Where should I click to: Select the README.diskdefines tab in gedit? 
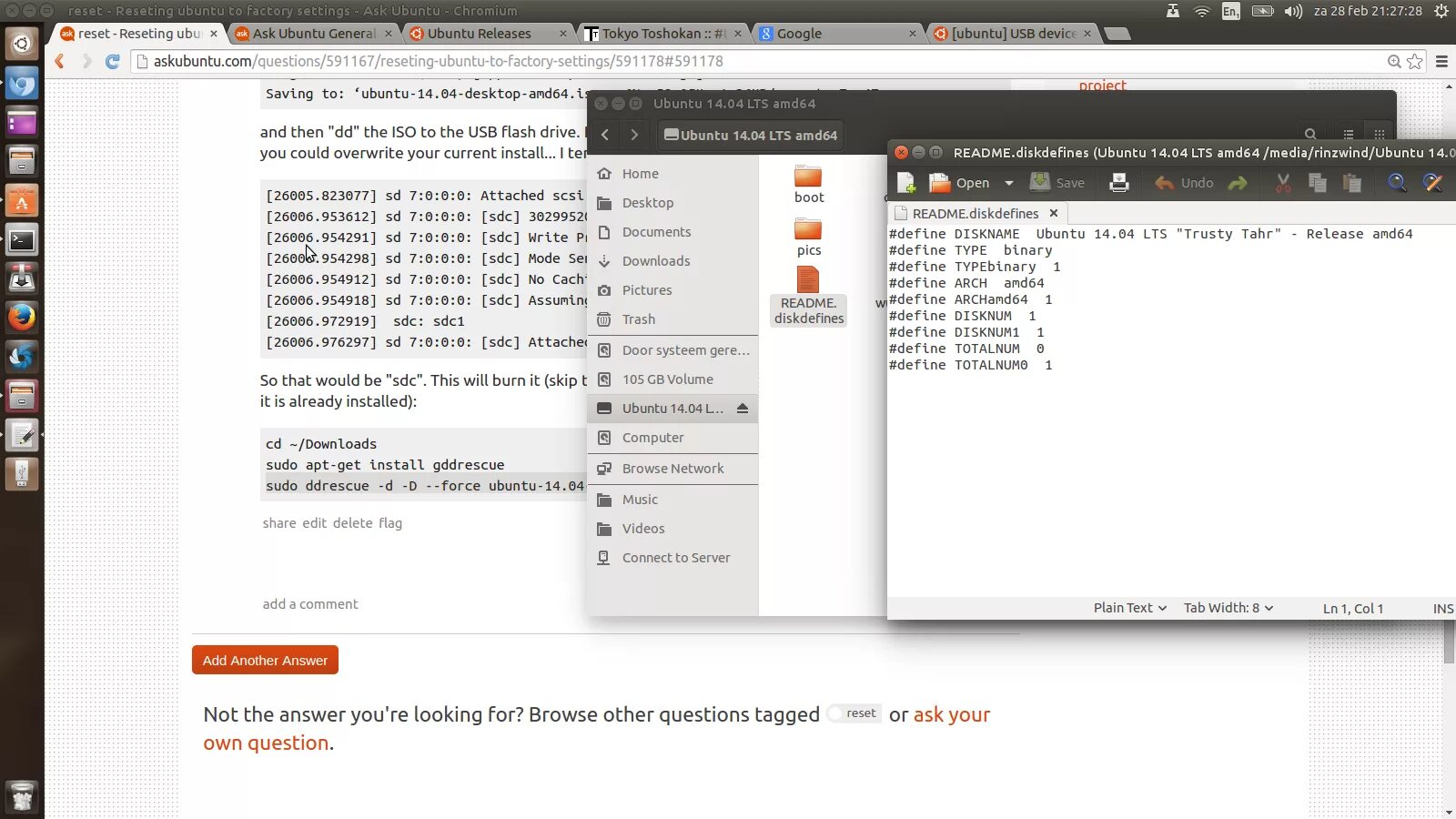coord(976,213)
